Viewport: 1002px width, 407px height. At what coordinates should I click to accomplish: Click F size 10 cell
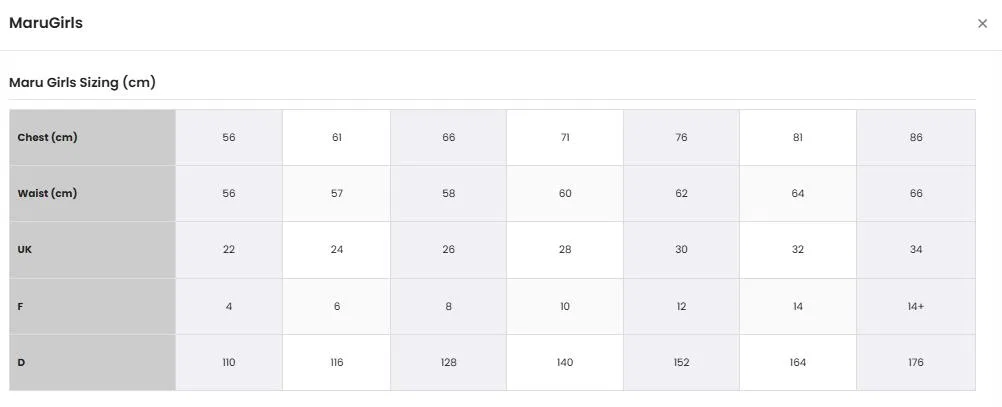point(565,306)
